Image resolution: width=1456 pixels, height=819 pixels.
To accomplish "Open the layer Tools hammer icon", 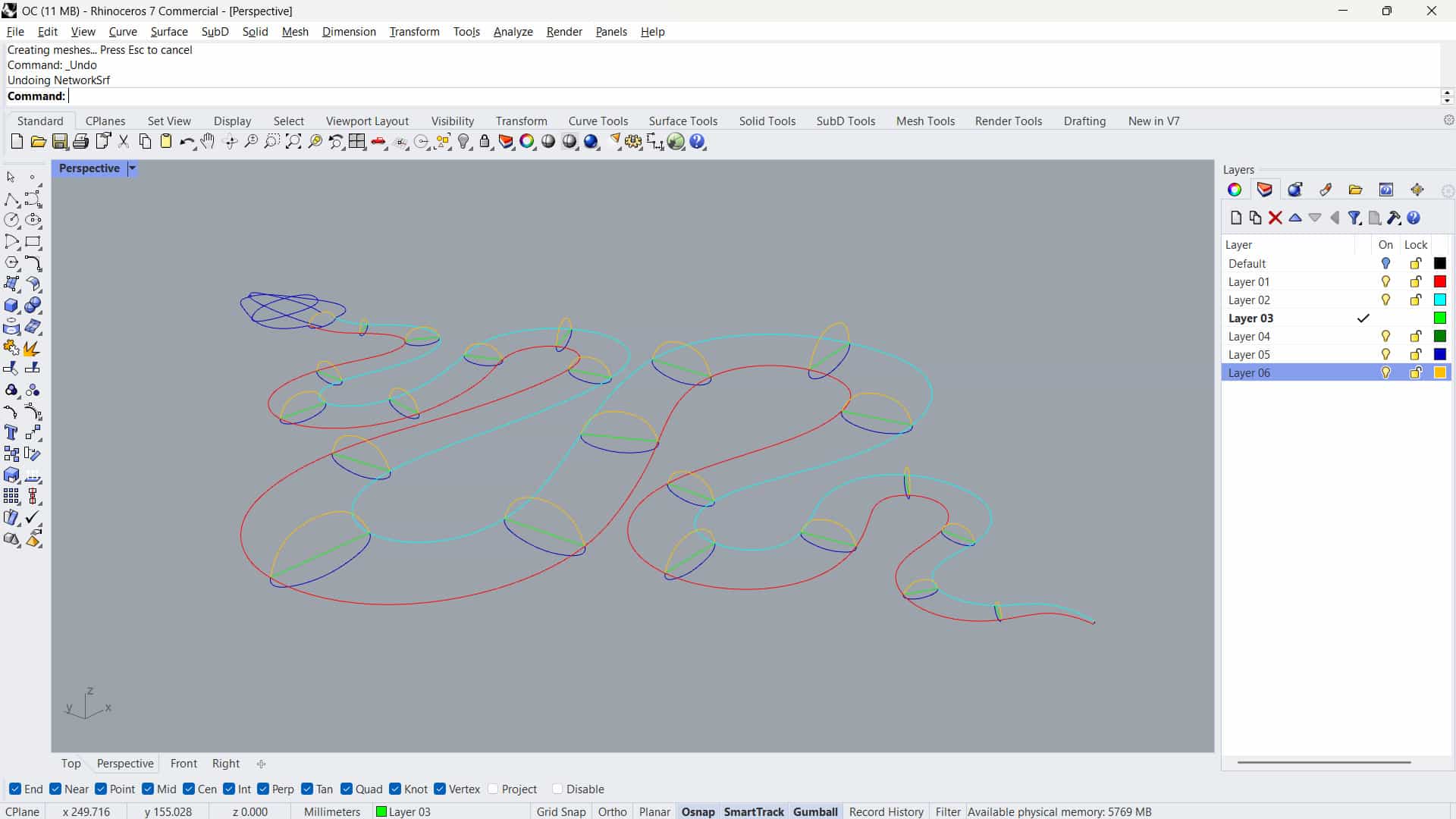I will click(x=1394, y=218).
